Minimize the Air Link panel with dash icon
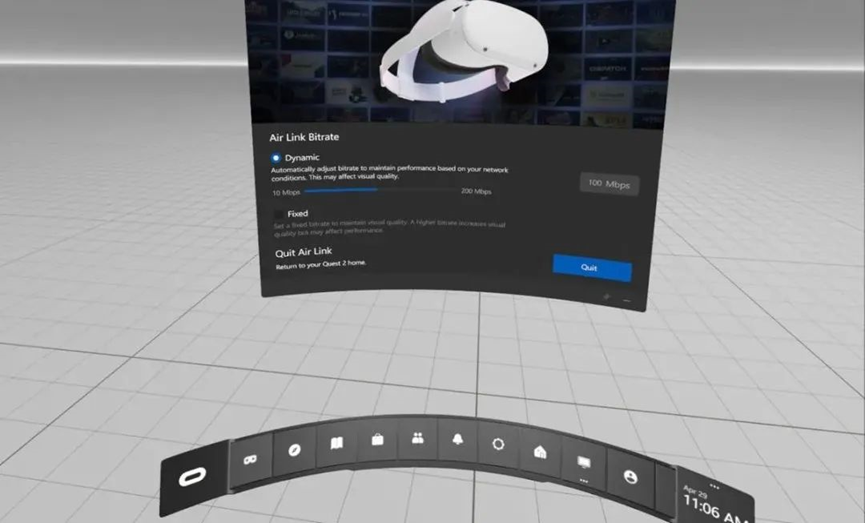865x523 pixels. (x=627, y=301)
